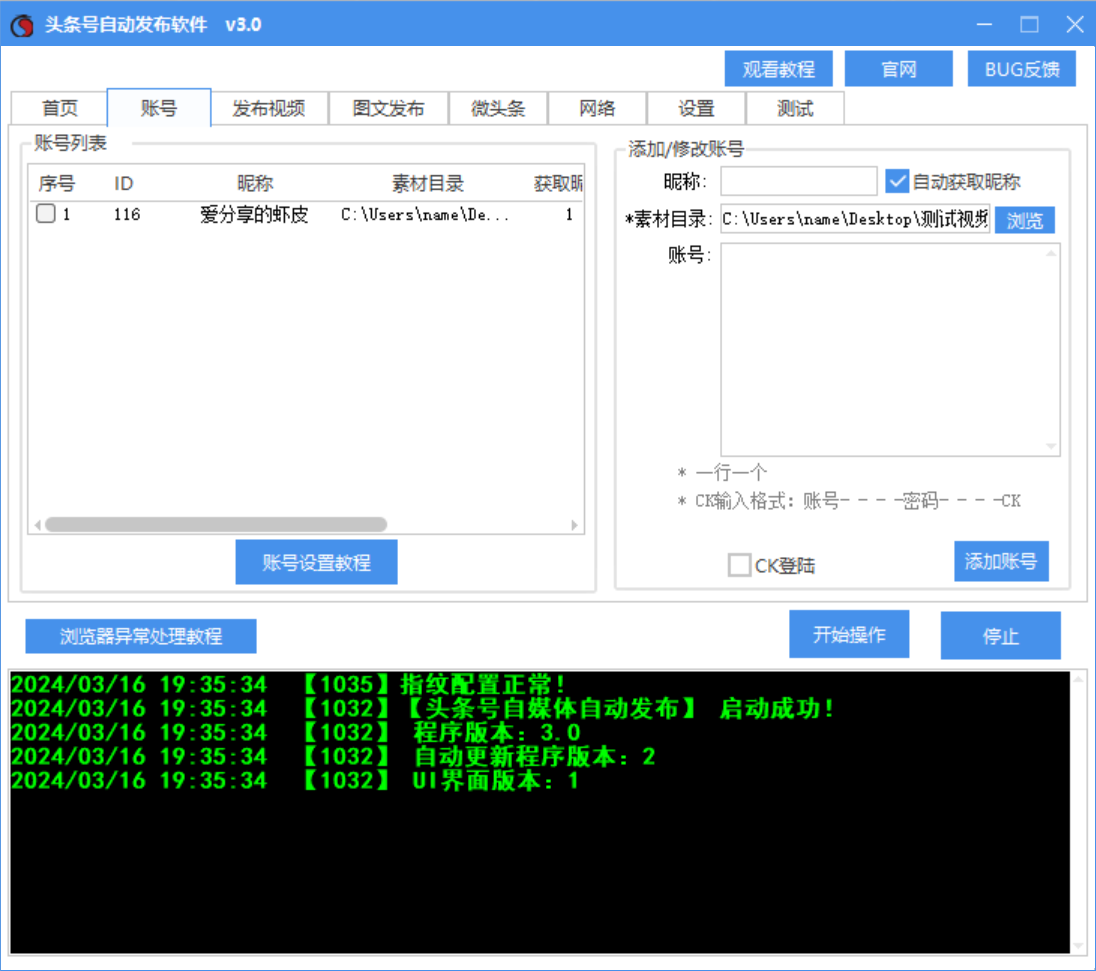Click the log panel scroll-up arrow

coord(1079,679)
